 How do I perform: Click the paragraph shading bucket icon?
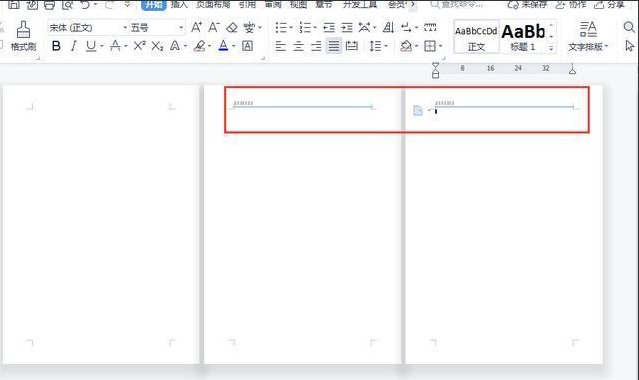(x=405, y=46)
